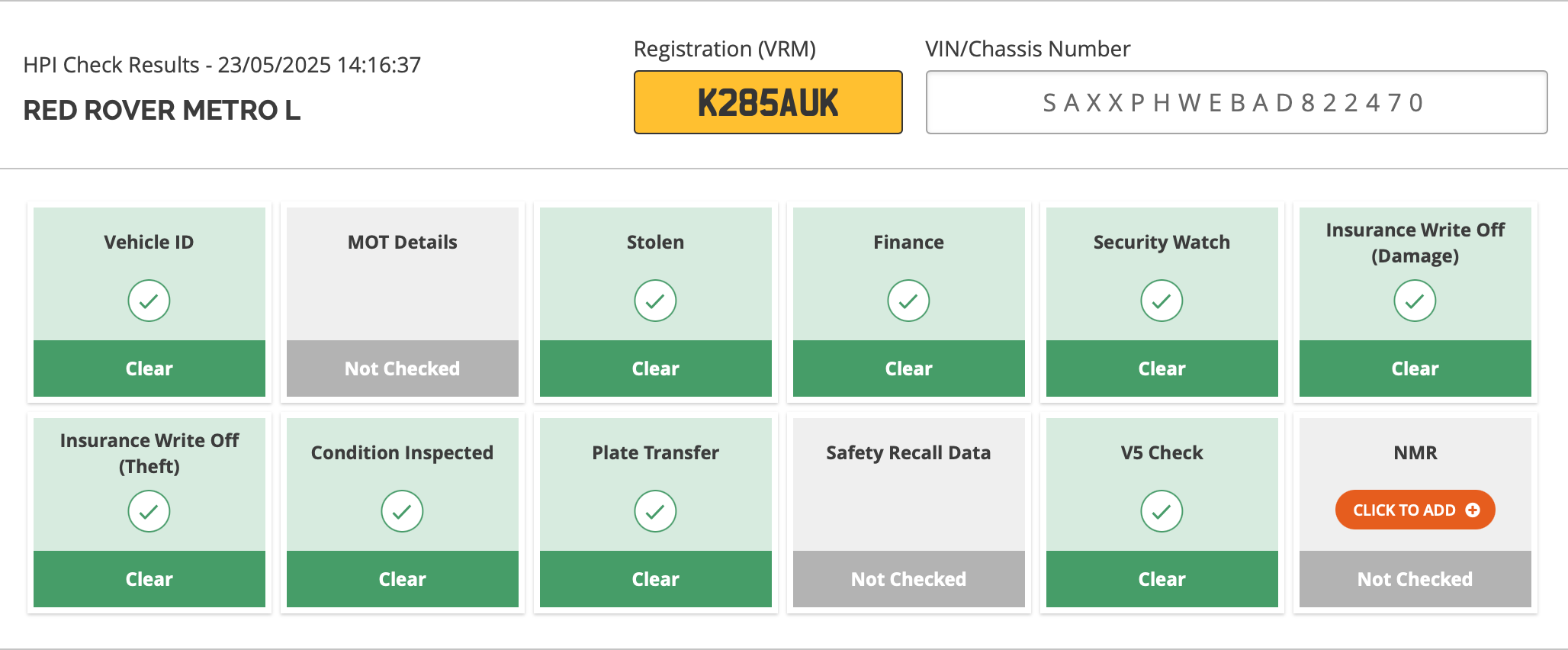Click Not Checked status under MOT Details
This screenshot has width=1568, height=650.
403,368
